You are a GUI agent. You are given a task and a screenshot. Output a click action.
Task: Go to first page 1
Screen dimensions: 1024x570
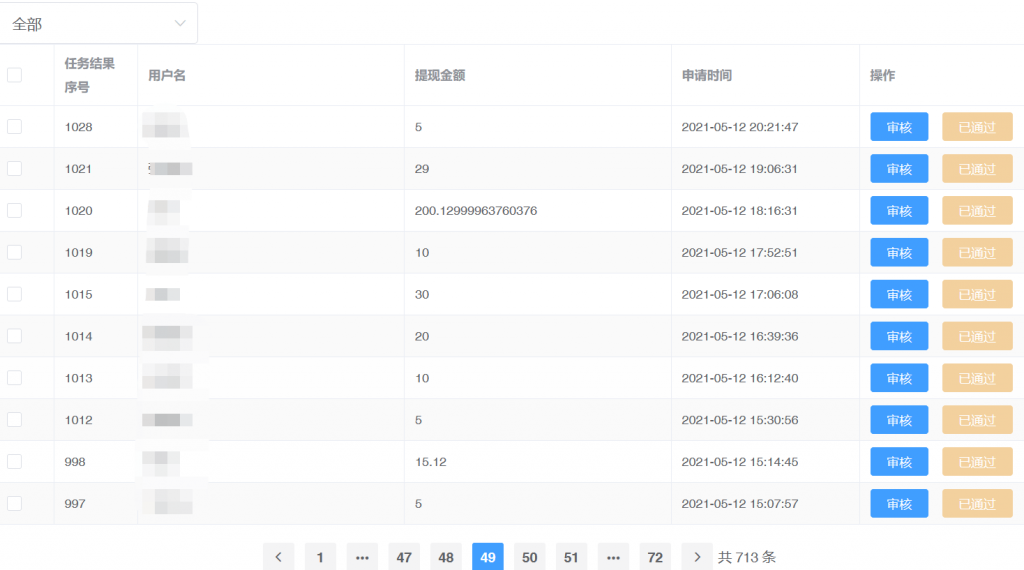[x=320, y=557]
